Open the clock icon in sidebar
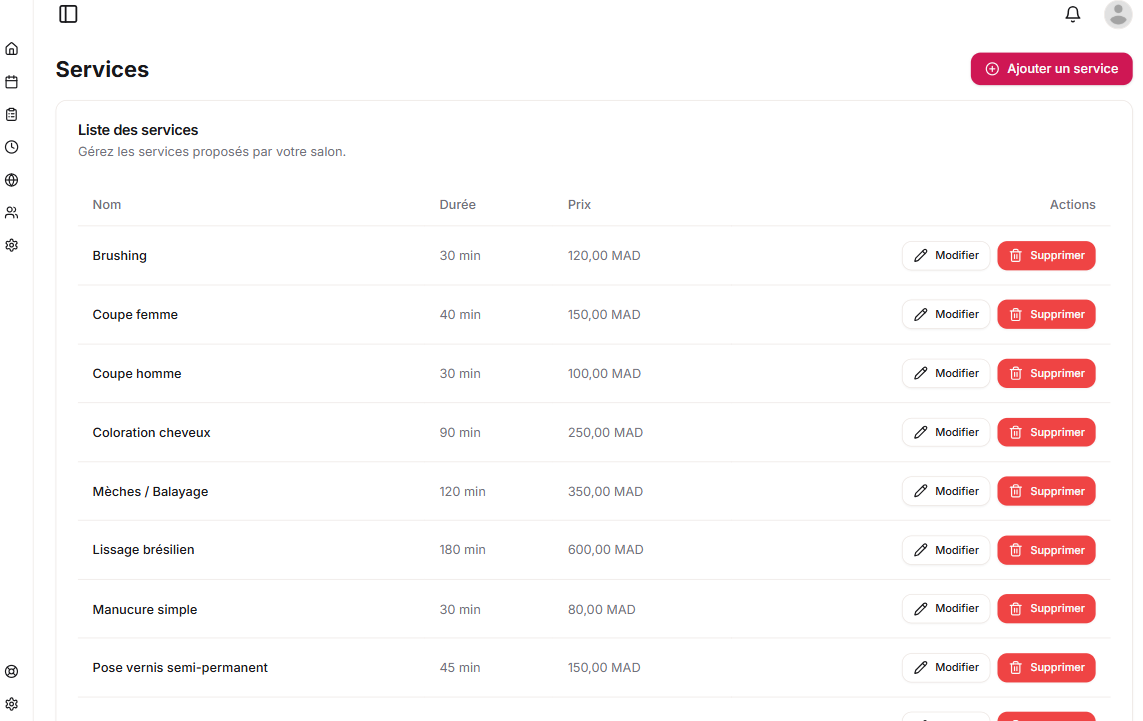Viewport: 1143px width, 721px height. 12,147
